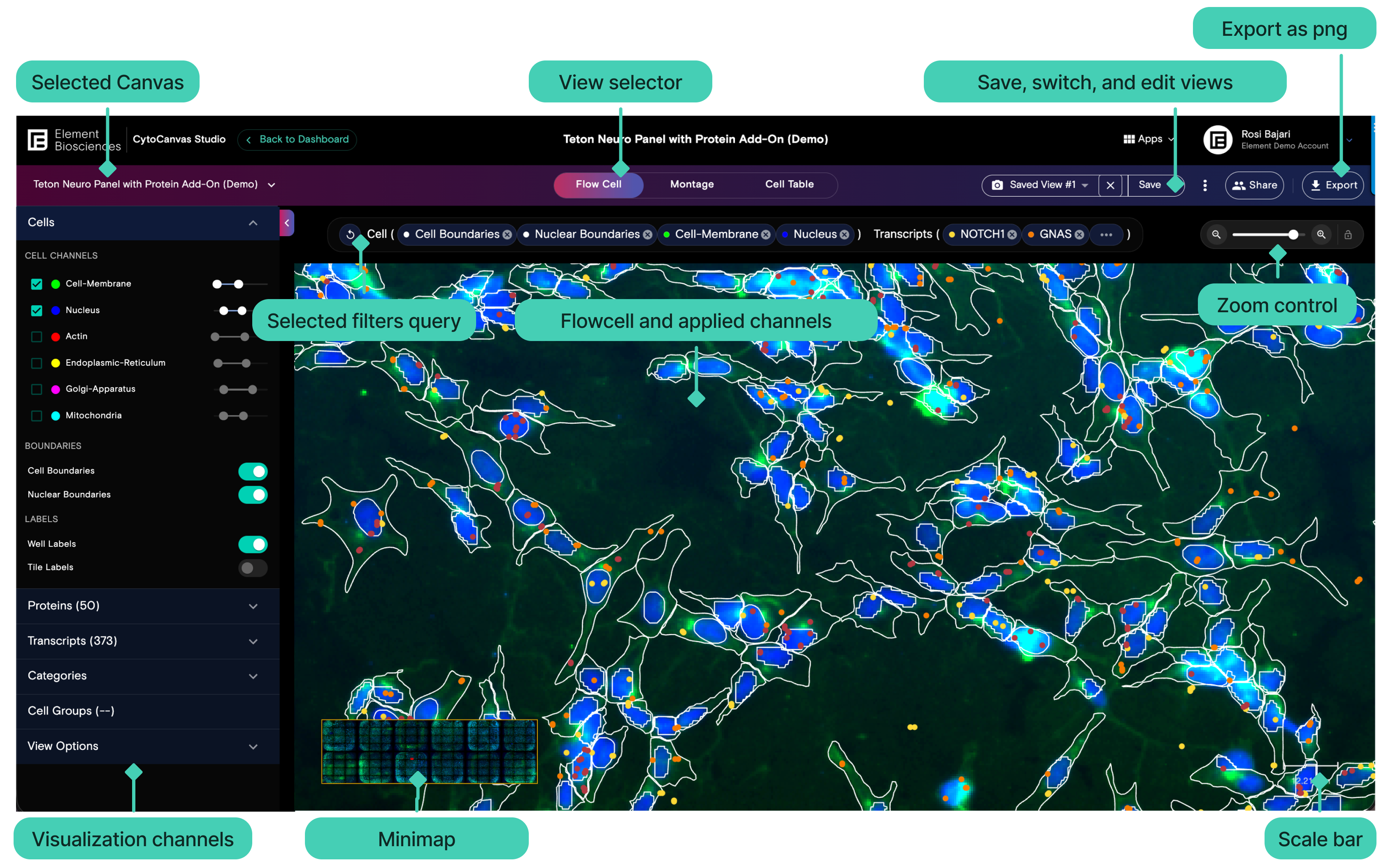Image resolution: width=1388 pixels, height=868 pixels.
Task: Click the zoom level slider track
Action: 1268,235
